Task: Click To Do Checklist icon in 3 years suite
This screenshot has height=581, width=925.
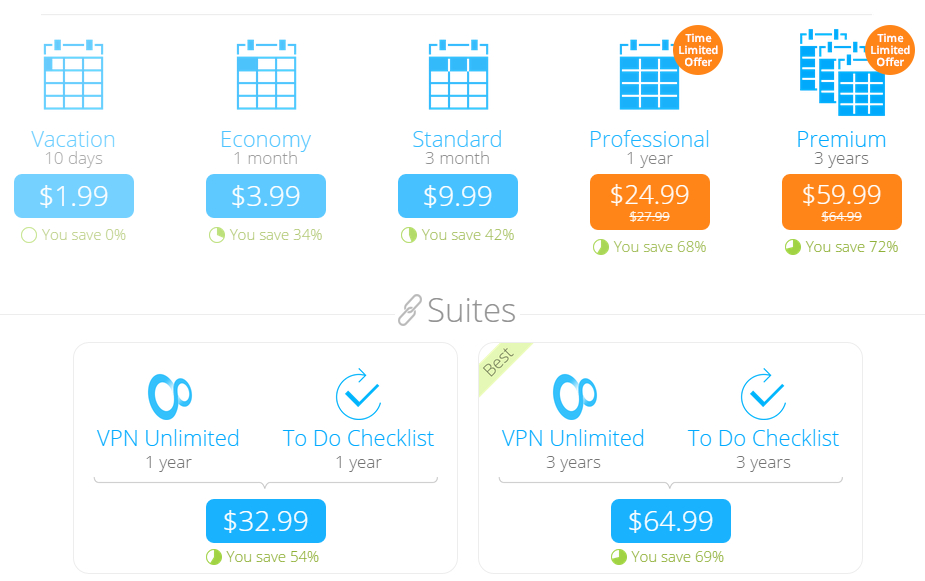Action: (763, 395)
